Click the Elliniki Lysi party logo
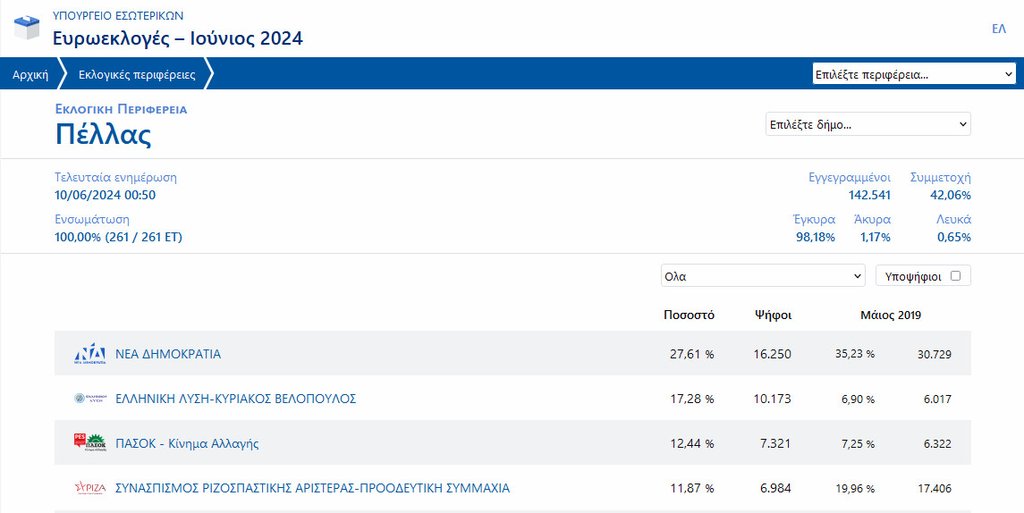 pos(89,398)
